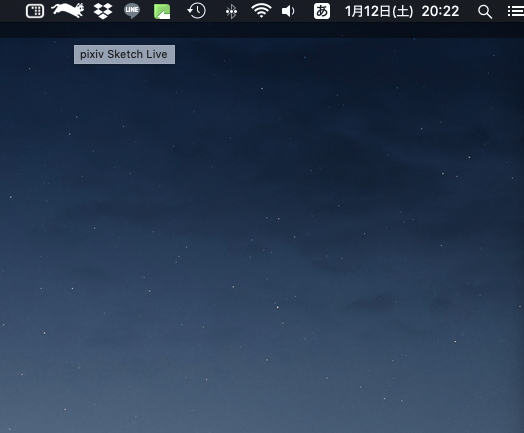Screen dimensions: 524x433
Task: Click the green image app icon
Action: tap(162, 11)
